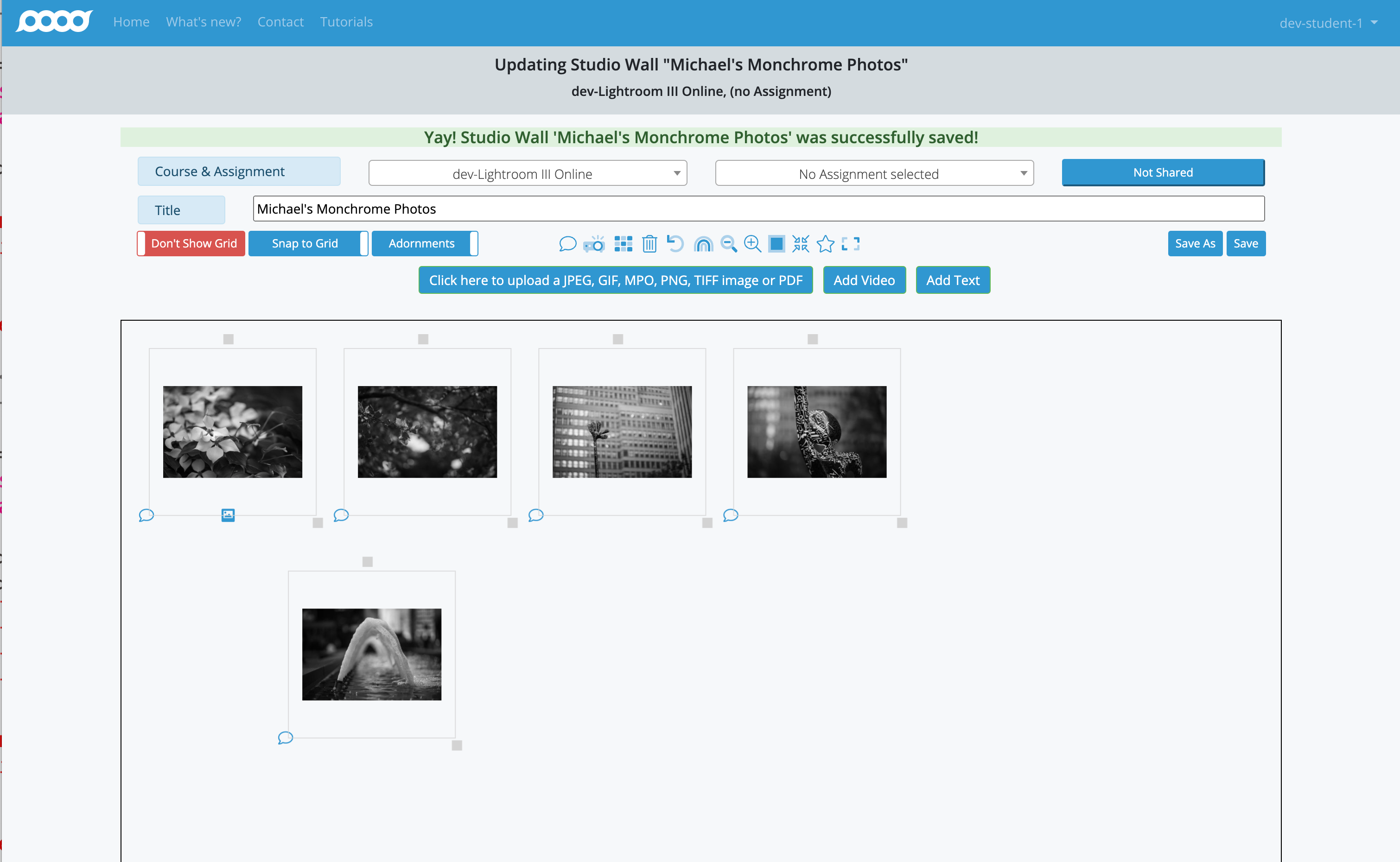Open the Contact page
The width and height of the screenshot is (1400, 862).
(x=280, y=22)
